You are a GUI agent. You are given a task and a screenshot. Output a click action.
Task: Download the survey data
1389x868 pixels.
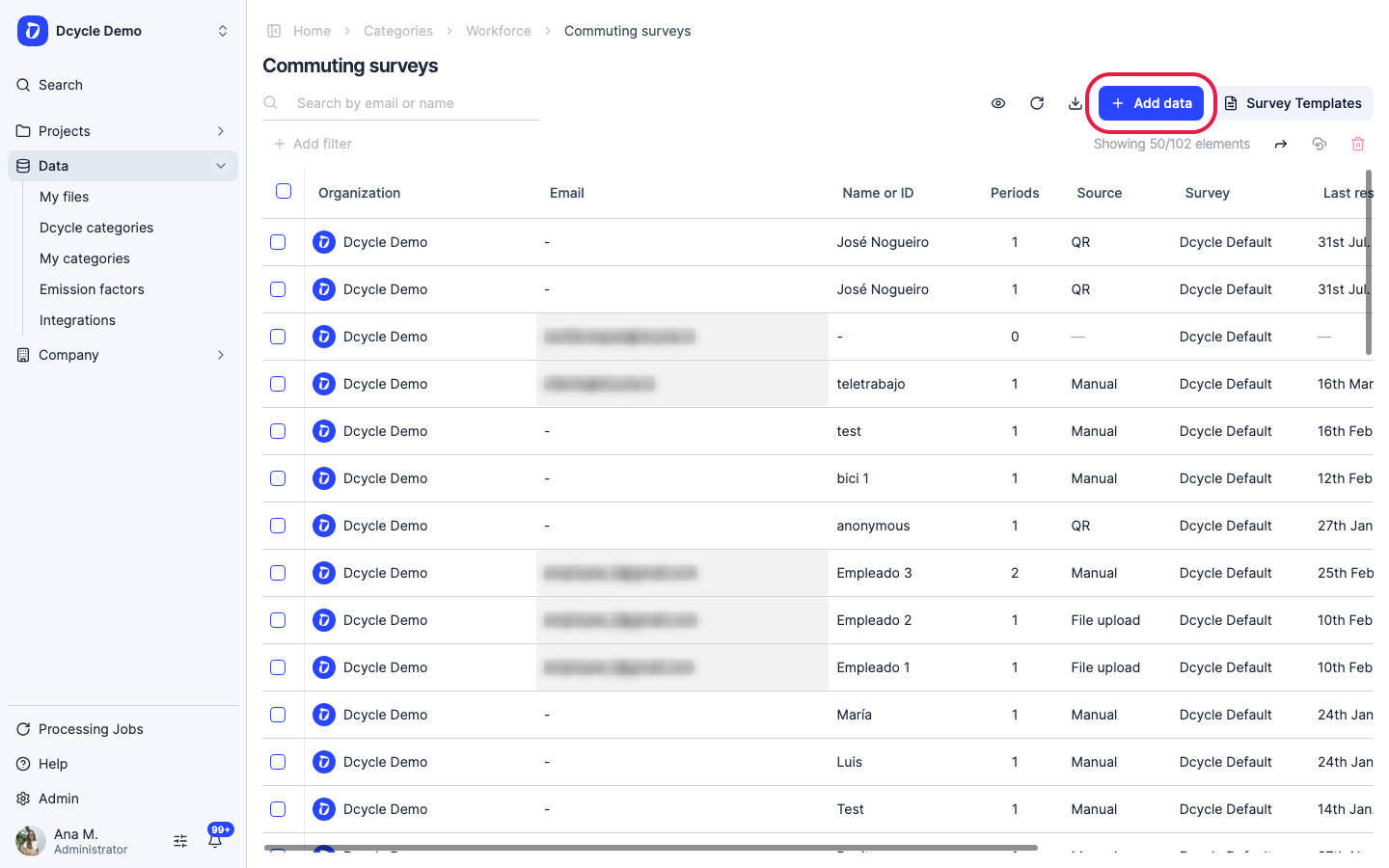(x=1076, y=103)
